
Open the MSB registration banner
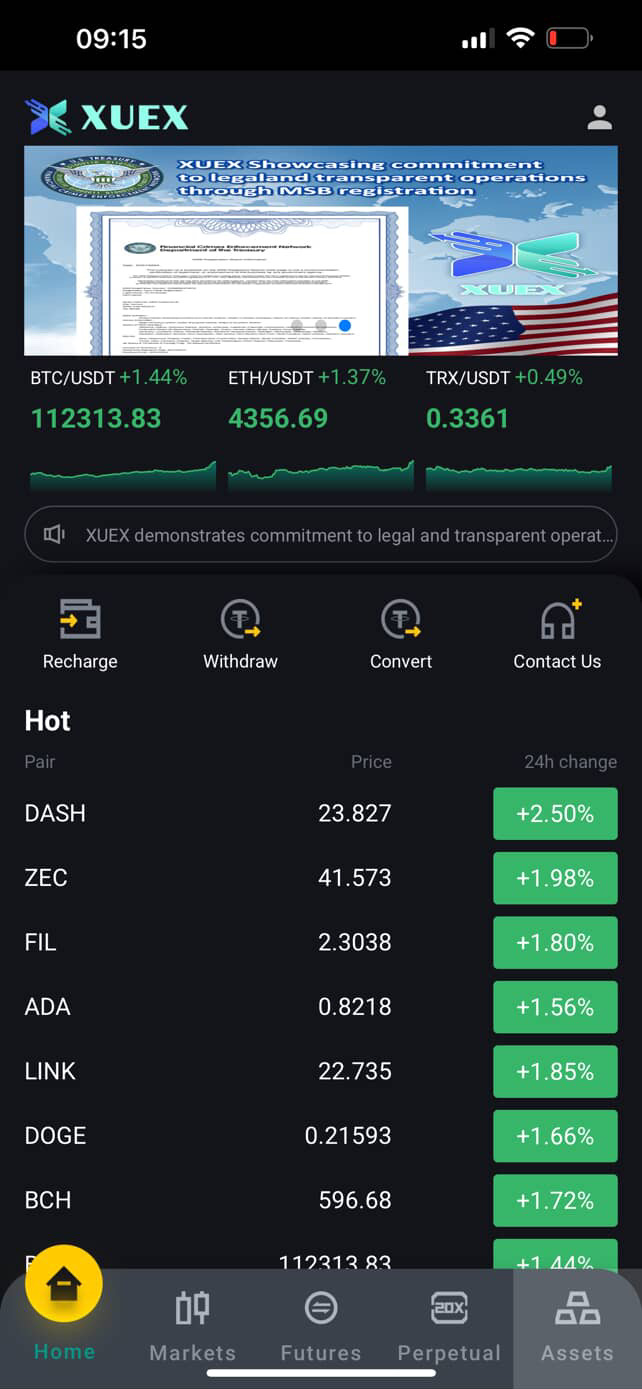point(320,250)
